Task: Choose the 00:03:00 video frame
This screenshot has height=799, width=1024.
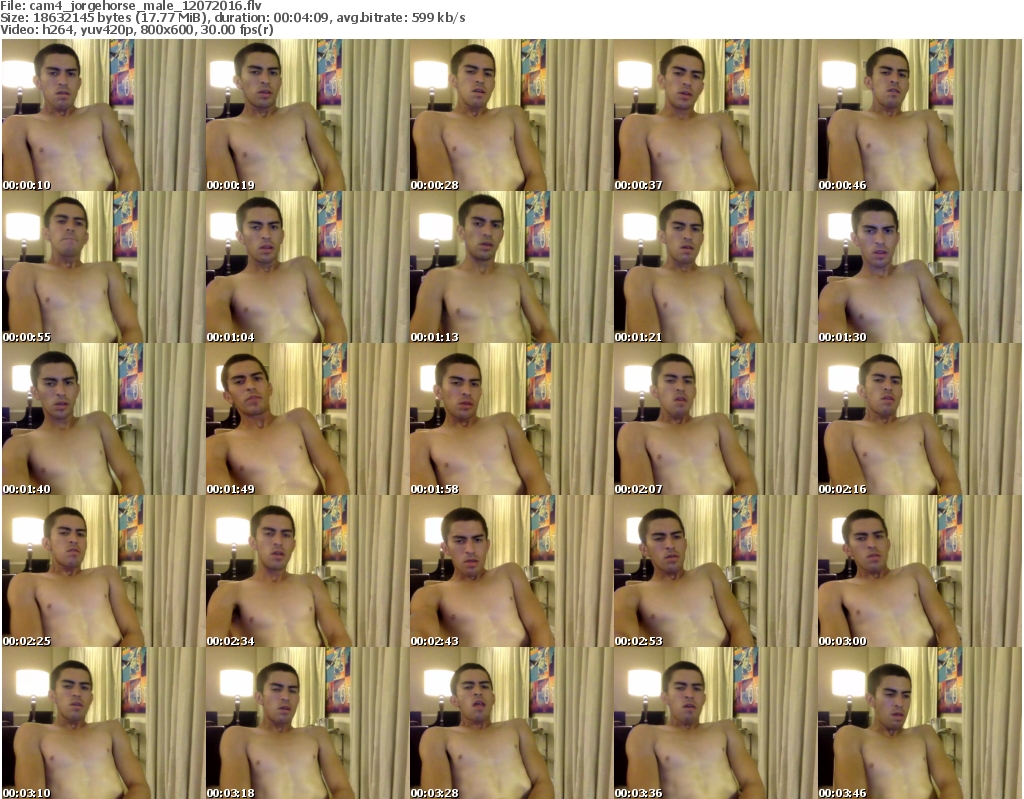Action: (x=919, y=571)
